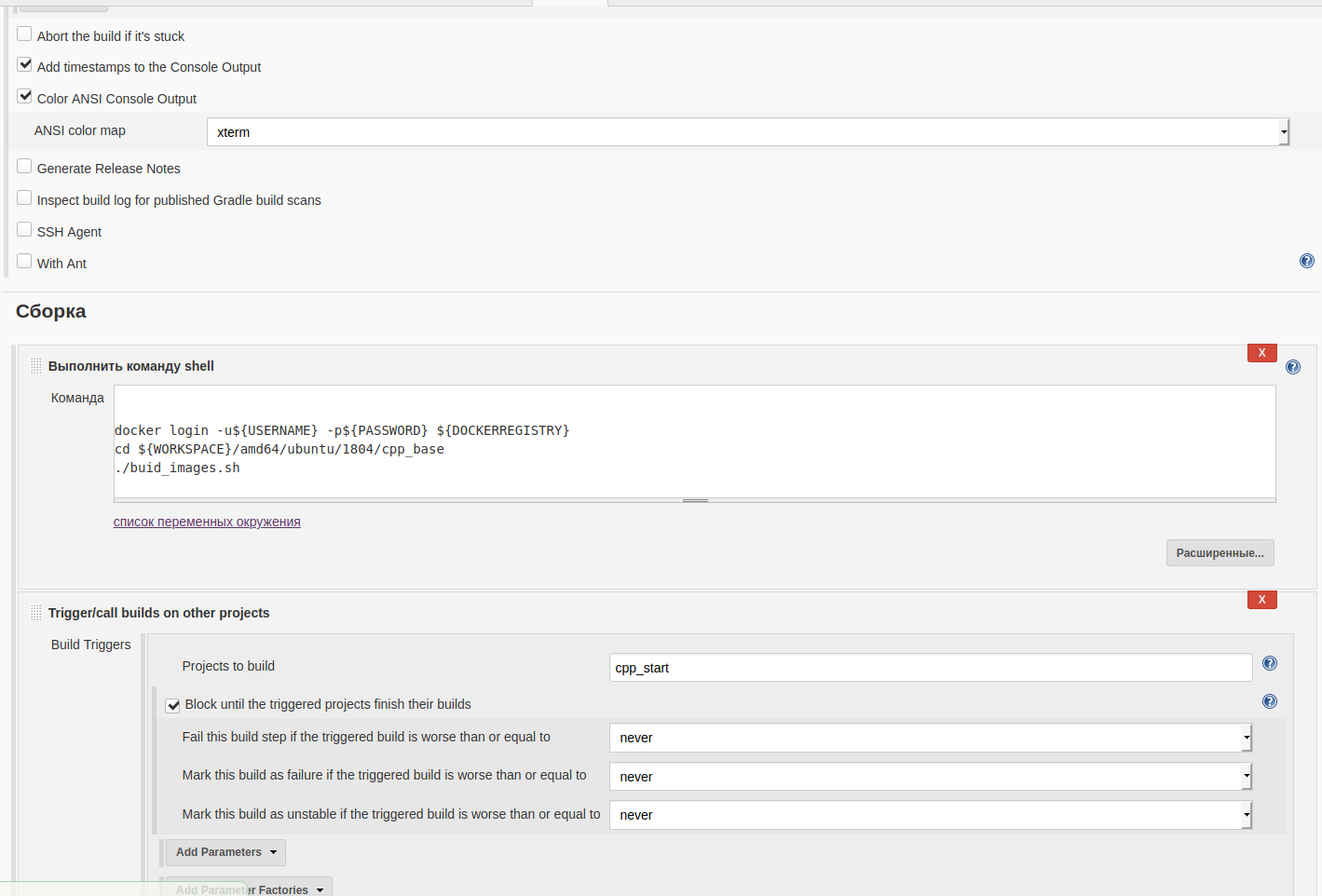Grab drag handle of Trigger/call builds step
Viewport: 1322px width, 896px height.
coord(36,613)
